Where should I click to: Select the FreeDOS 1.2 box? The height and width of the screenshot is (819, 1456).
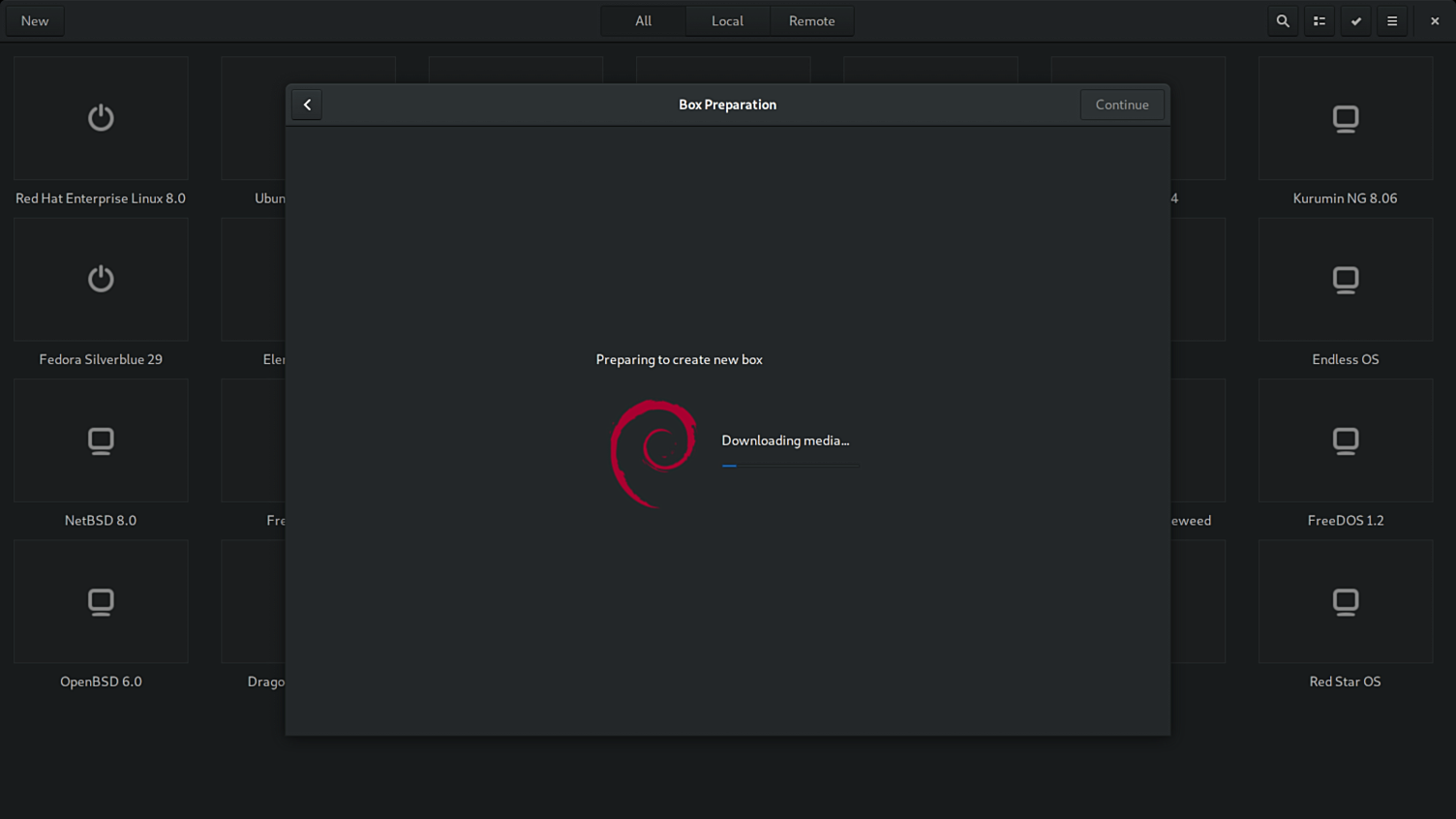pyautogui.click(x=1345, y=440)
